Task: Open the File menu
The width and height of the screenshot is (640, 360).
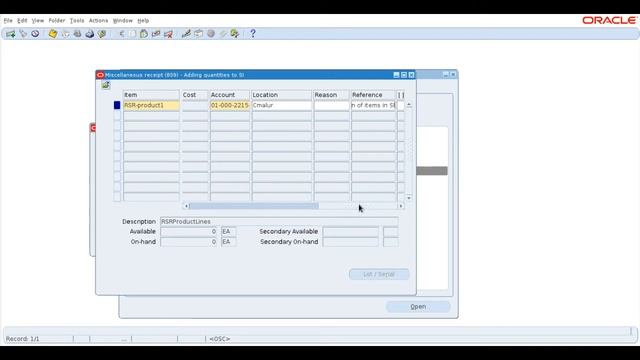Action: (x=8, y=20)
